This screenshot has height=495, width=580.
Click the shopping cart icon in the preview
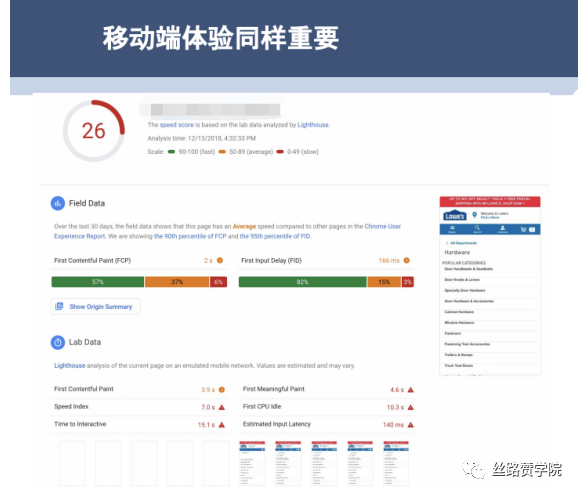524,229
